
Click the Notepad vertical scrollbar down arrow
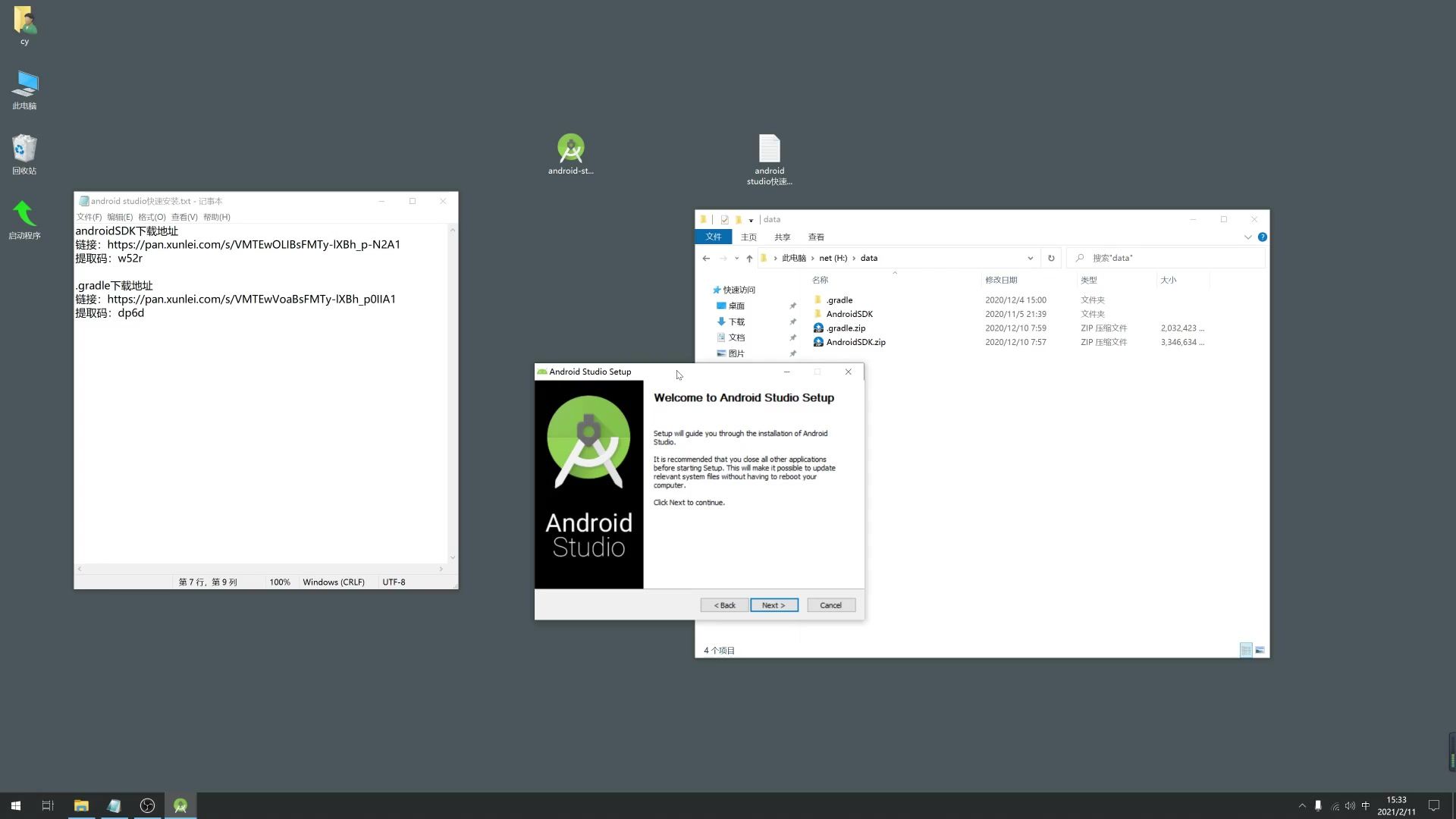[x=453, y=557]
